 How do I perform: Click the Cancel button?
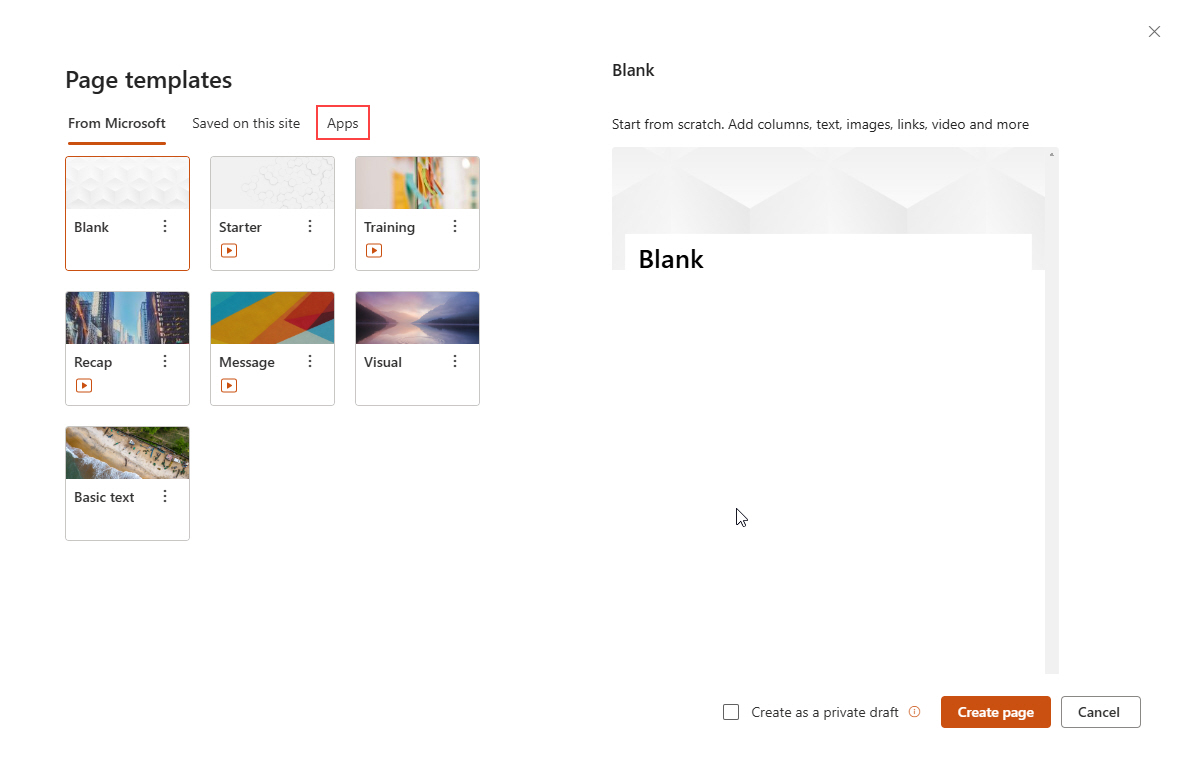(1100, 712)
